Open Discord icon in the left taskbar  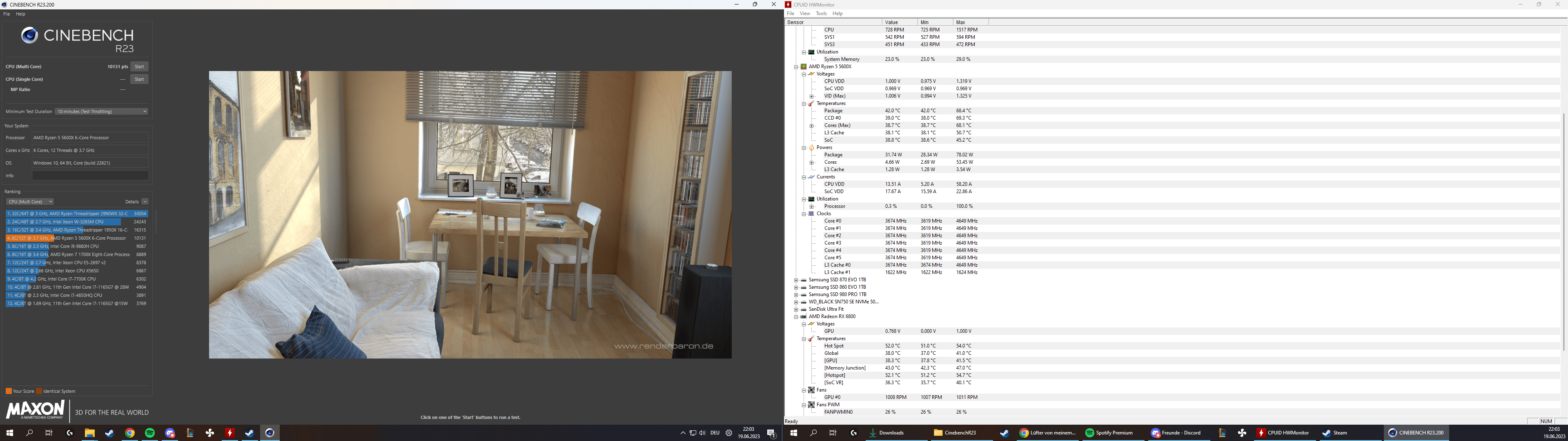pyautogui.click(x=170, y=433)
